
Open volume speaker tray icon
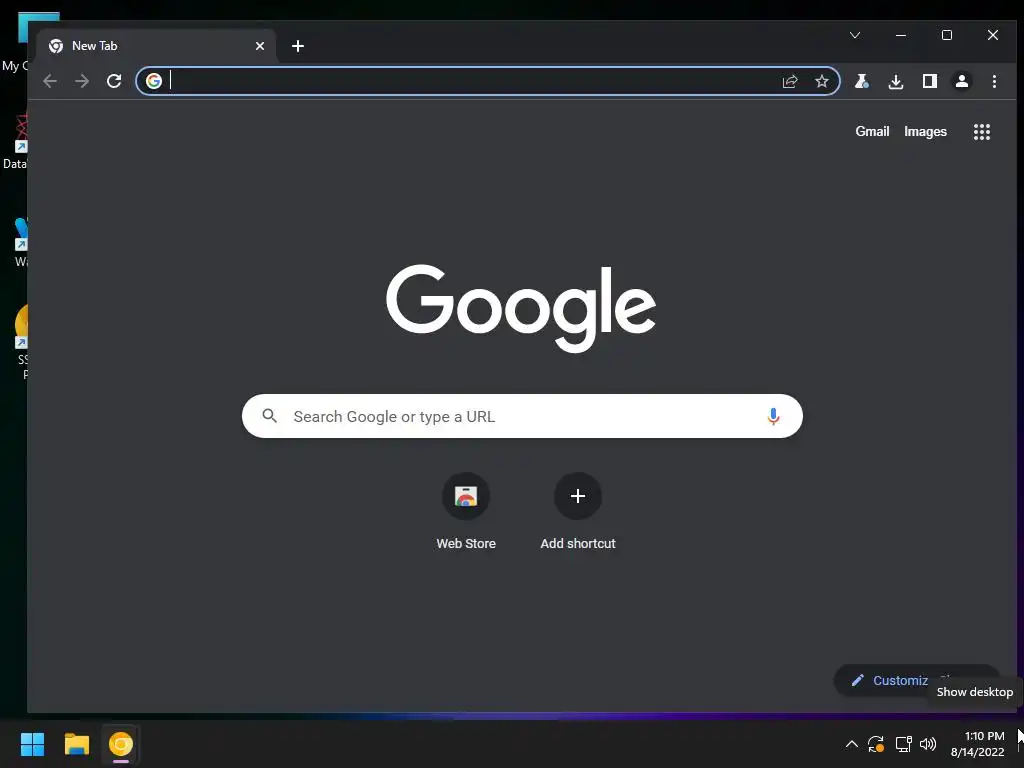click(928, 744)
